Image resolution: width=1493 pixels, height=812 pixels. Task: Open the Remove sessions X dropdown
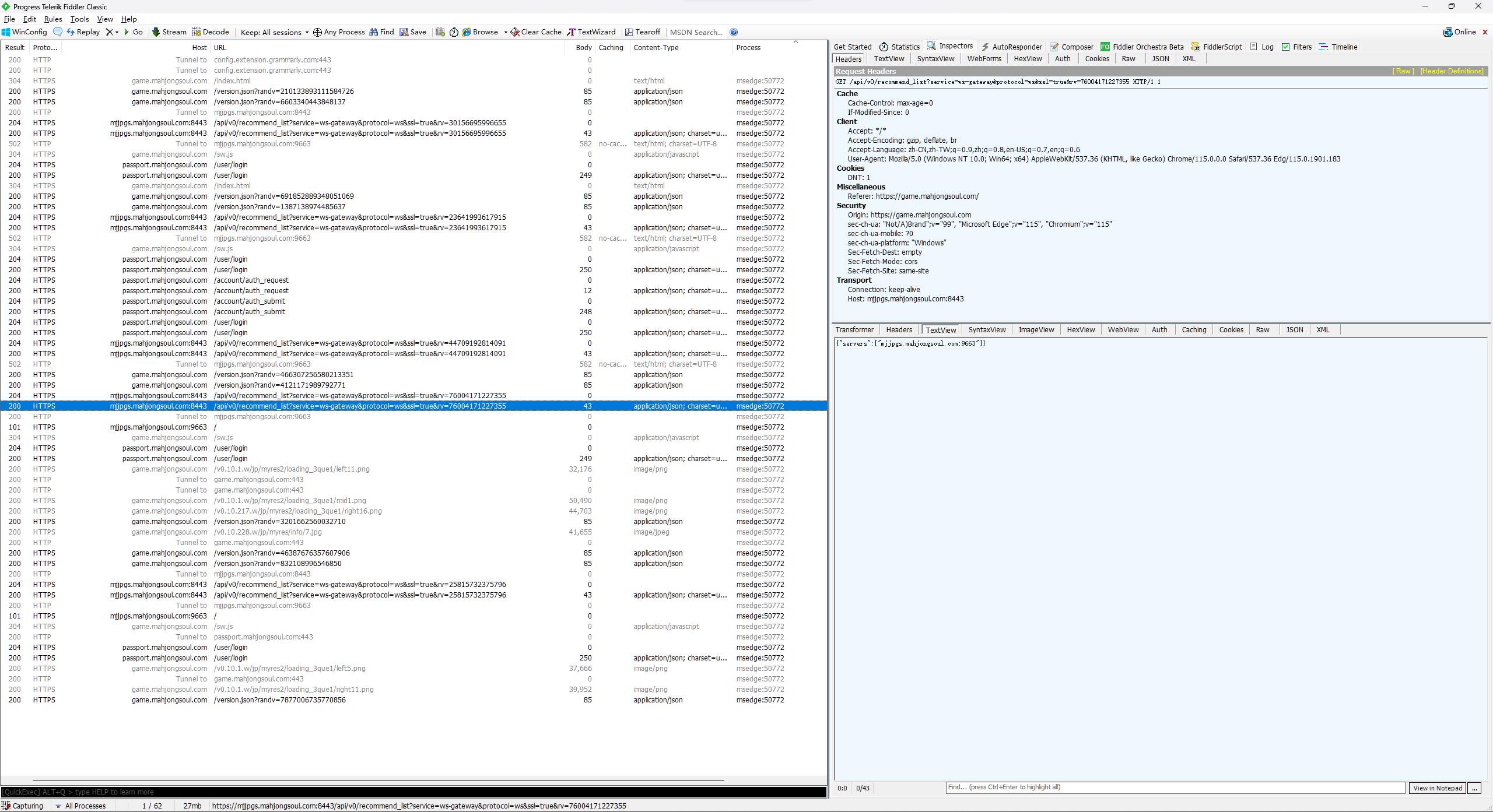[111, 32]
